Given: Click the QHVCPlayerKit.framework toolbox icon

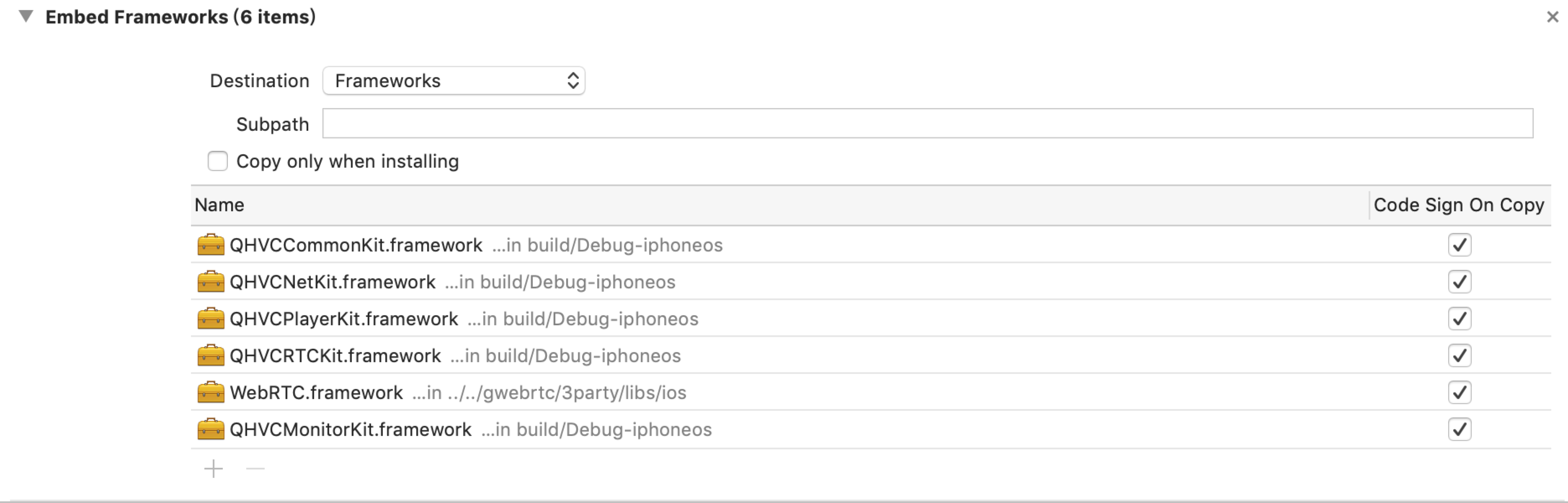Looking at the screenshot, I should click(x=211, y=319).
